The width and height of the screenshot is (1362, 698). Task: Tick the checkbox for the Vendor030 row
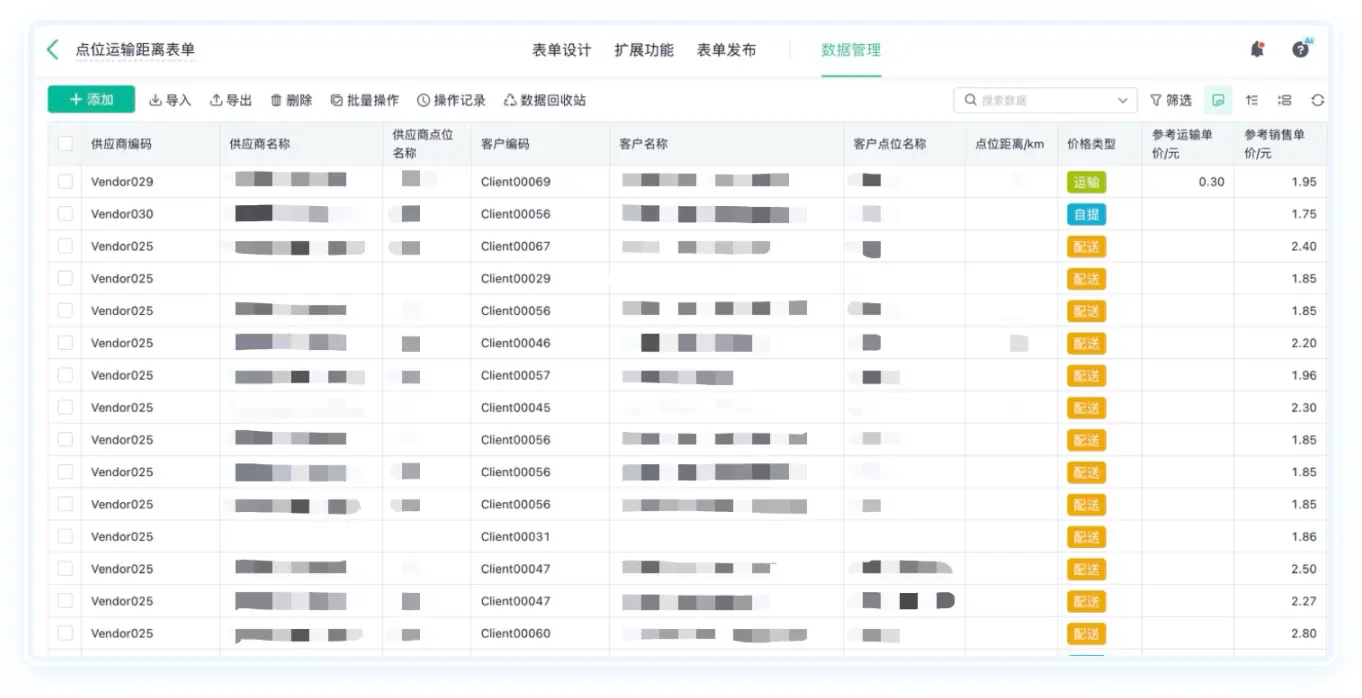tap(65, 214)
